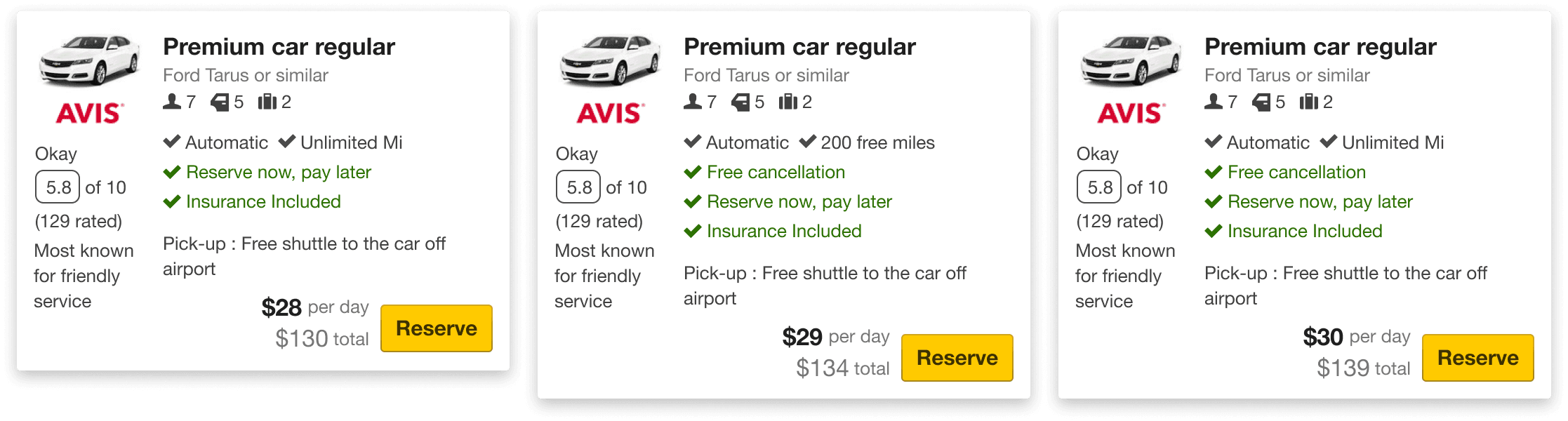This screenshot has height=421, width=1568.
Task: Click the door icon on the $134 total card
Action: [x=740, y=102]
